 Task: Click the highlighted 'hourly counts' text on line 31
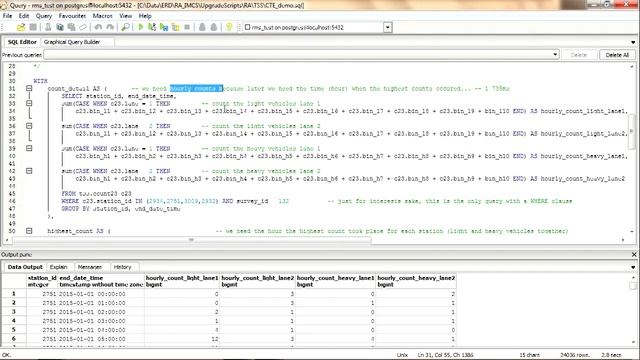(x=196, y=89)
